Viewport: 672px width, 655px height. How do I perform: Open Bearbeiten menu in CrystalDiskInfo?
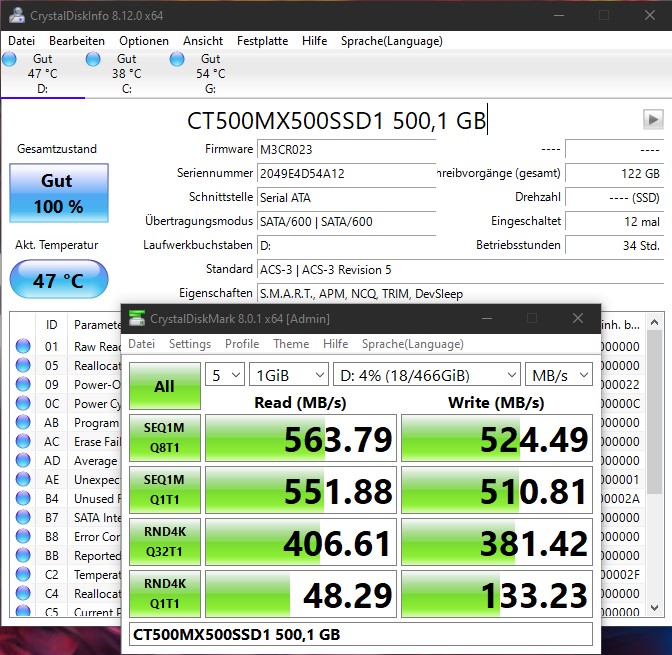[77, 41]
